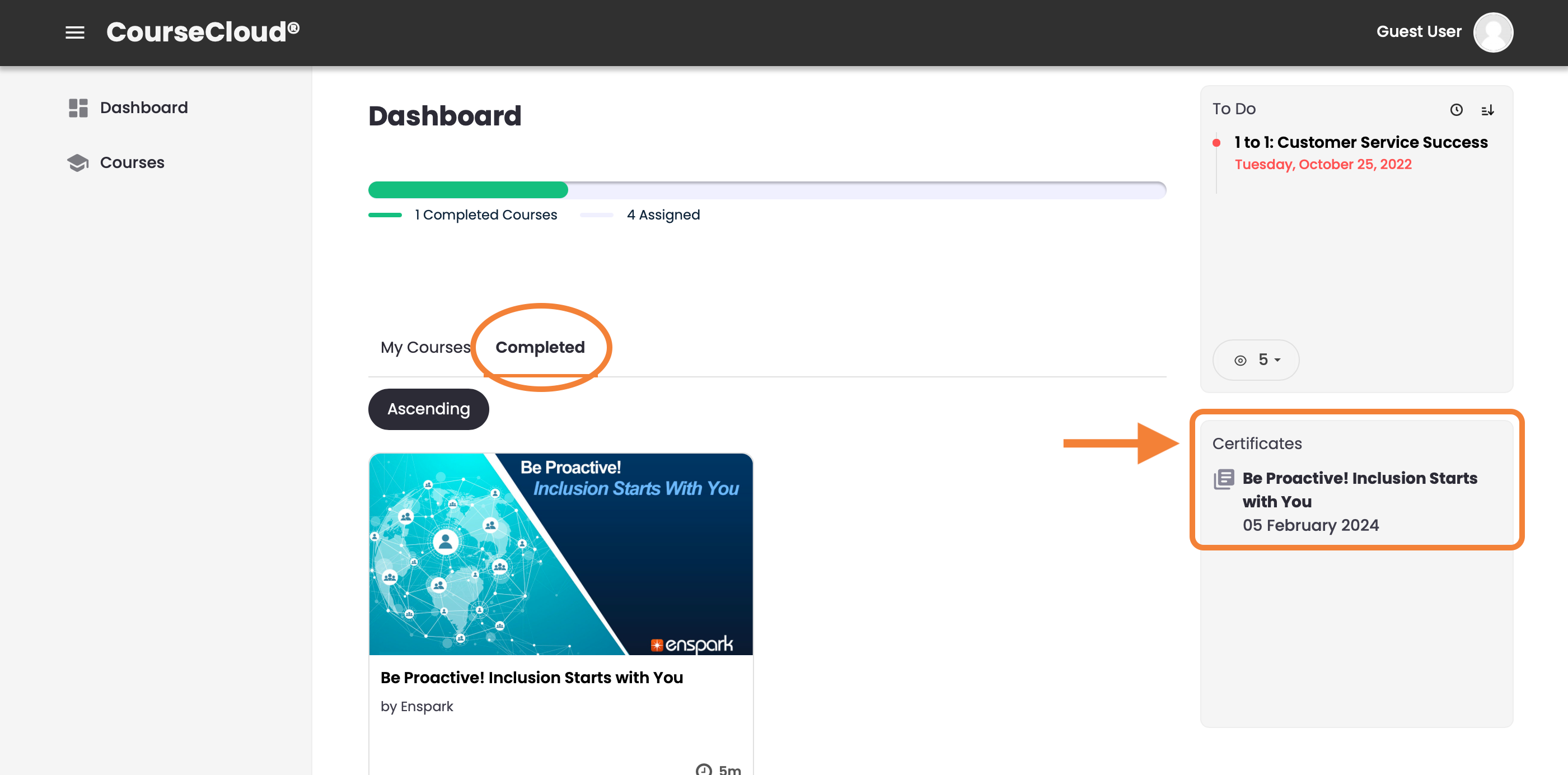Screen dimensions: 1568x775
Task: Open the hamburger navigation menu
Action: click(x=75, y=32)
